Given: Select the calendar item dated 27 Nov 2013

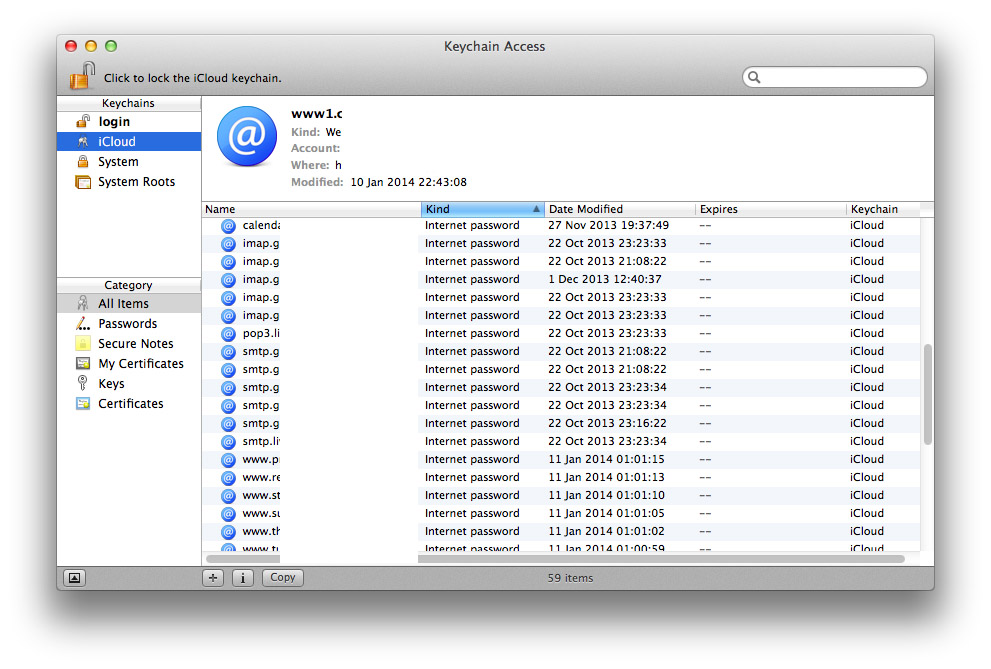Looking at the screenshot, I should (x=561, y=226).
